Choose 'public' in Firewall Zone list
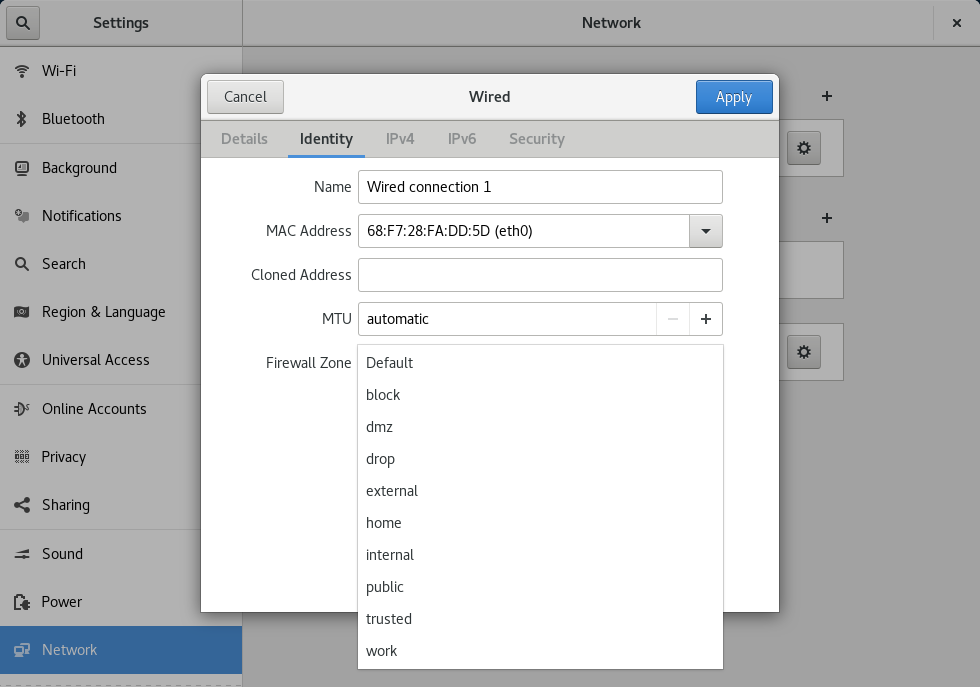The width and height of the screenshot is (980, 687). 385,587
